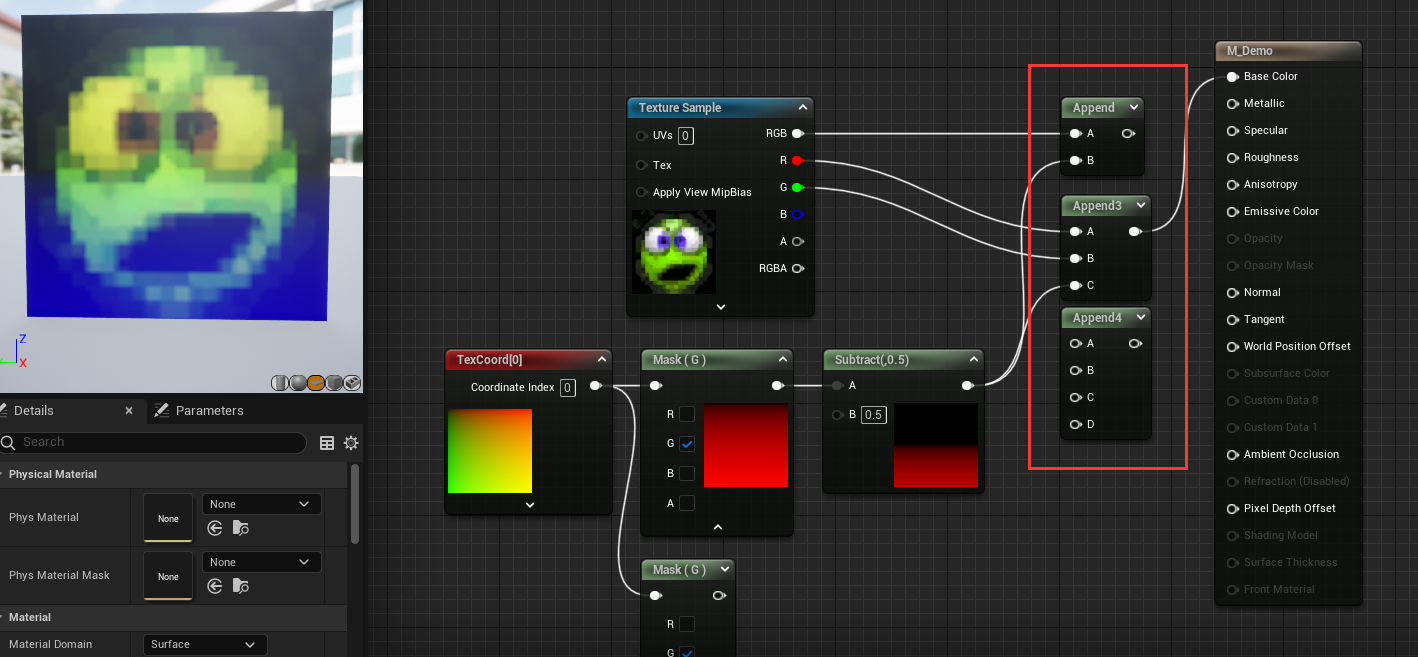Switch to the Parameters tab
Screen dimensions: 1418x657
pyautogui.click(x=209, y=411)
